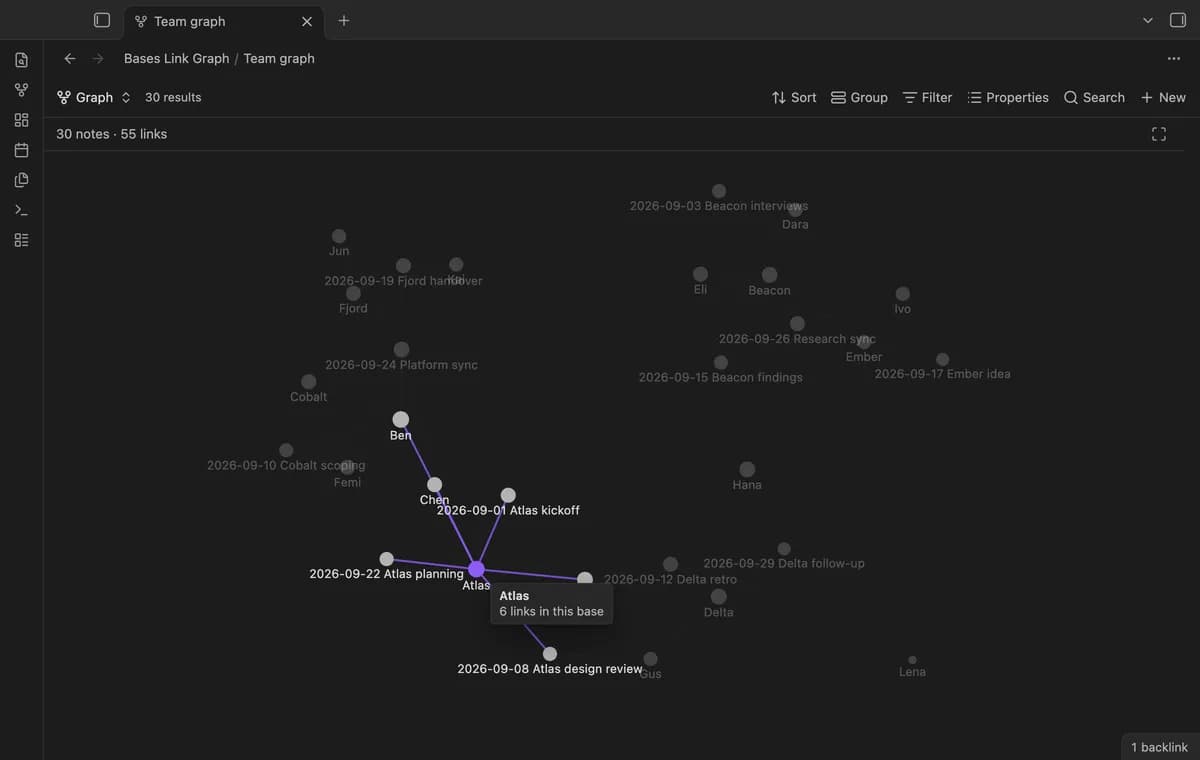Click the Femi graph node
The height and width of the screenshot is (760, 1200).
(x=347, y=467)
